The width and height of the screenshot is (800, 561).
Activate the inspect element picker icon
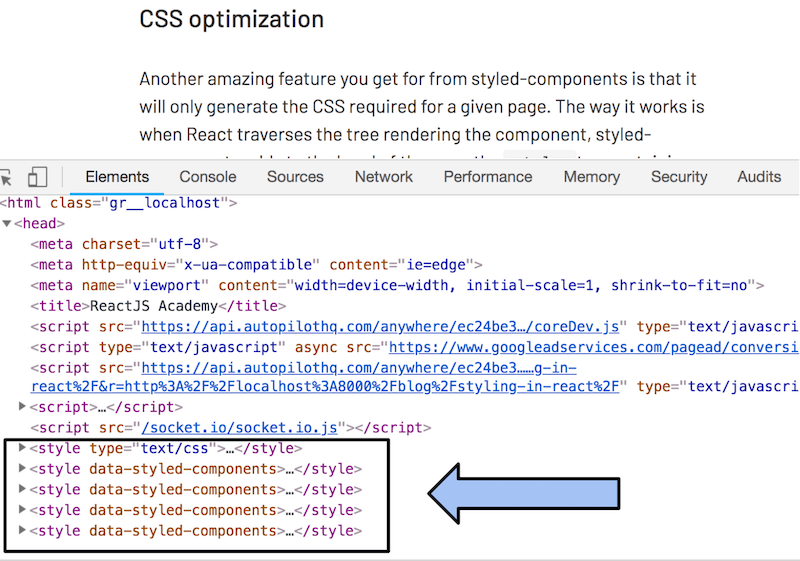5,177
